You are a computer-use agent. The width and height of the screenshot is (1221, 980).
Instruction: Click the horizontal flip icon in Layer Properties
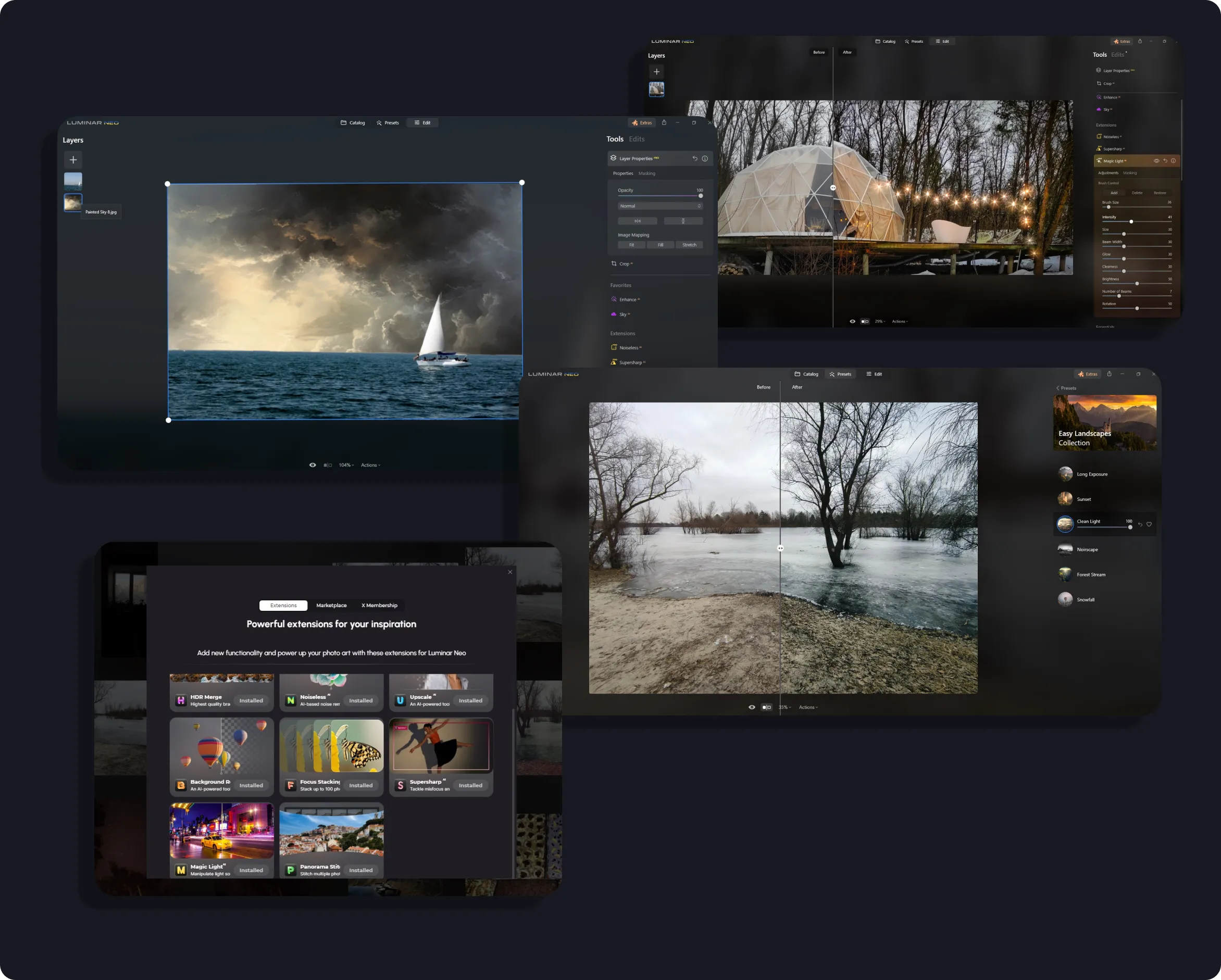(637, 221)
